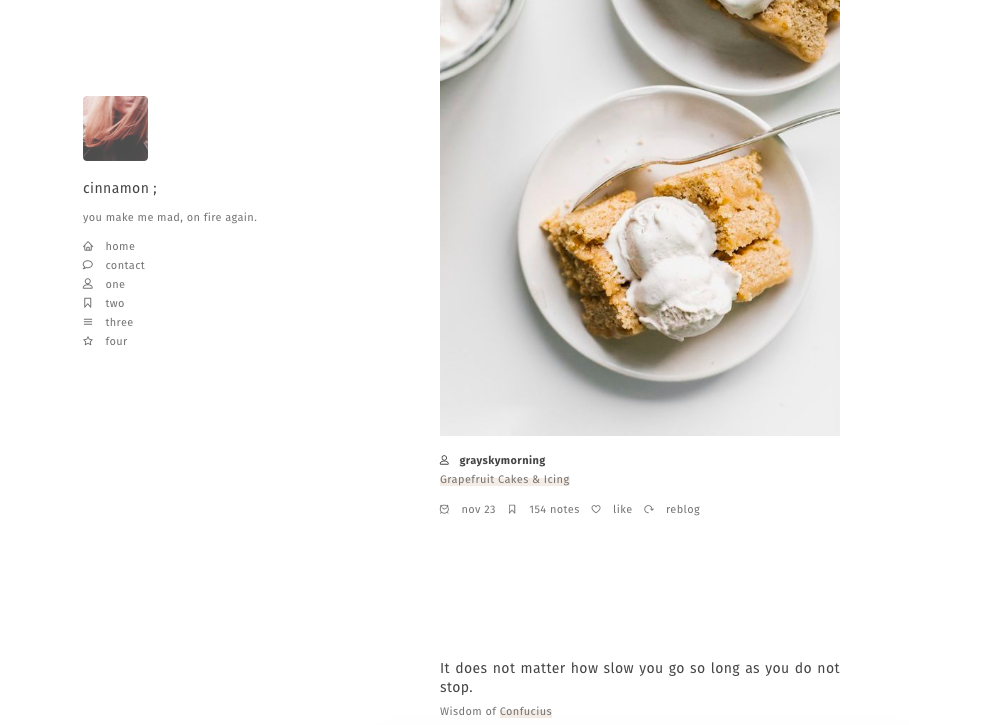The width and height of the screenshot is (1000, 725).
Task: Open the Confucius source link
Action: click(x=526, y=711)
